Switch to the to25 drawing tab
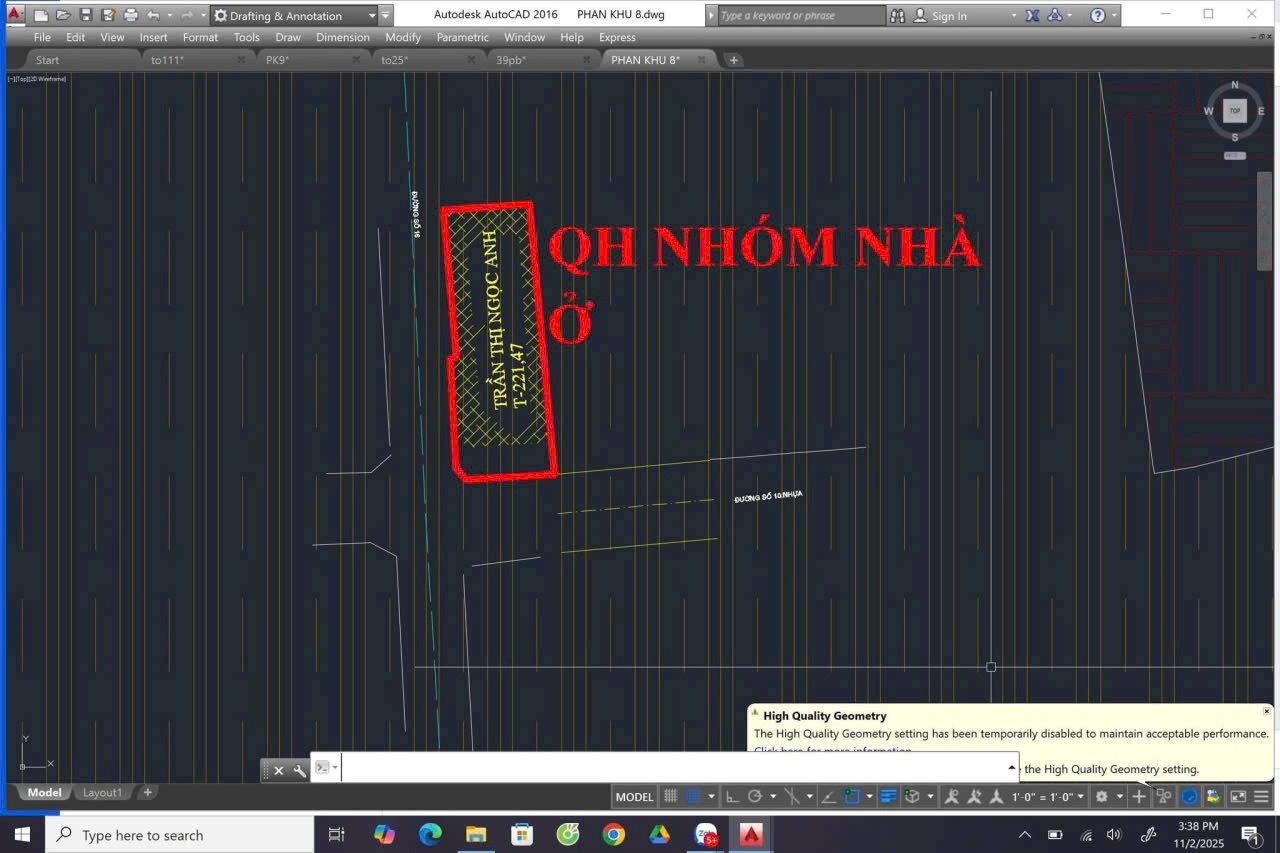Image resolution: width=1280 pixels, height=853 pixels. click(x=394, y=59)
